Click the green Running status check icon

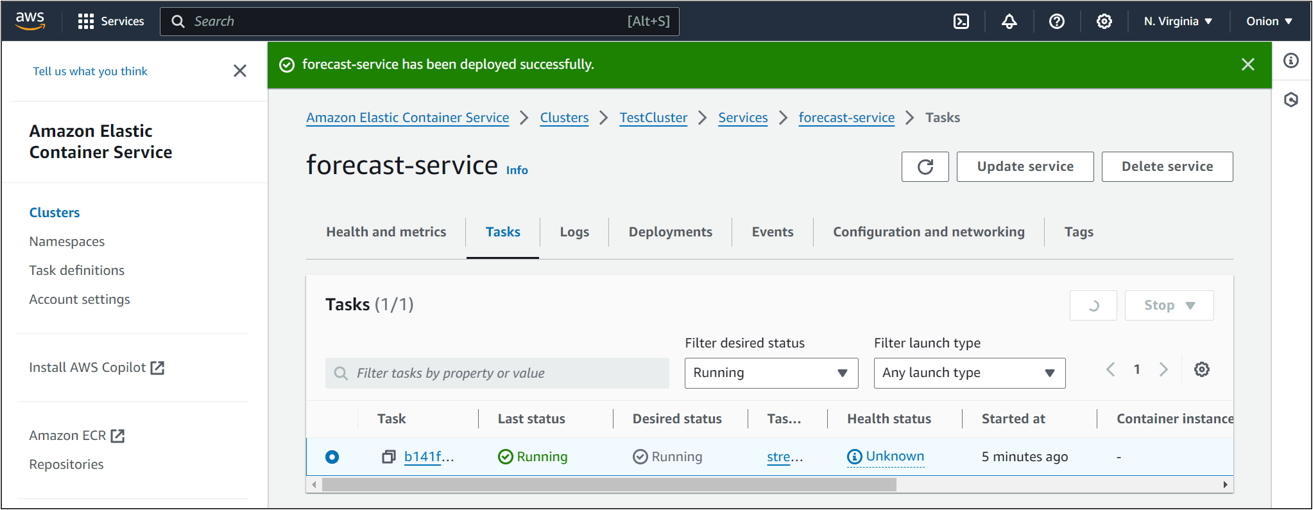(x=505, y=457)
